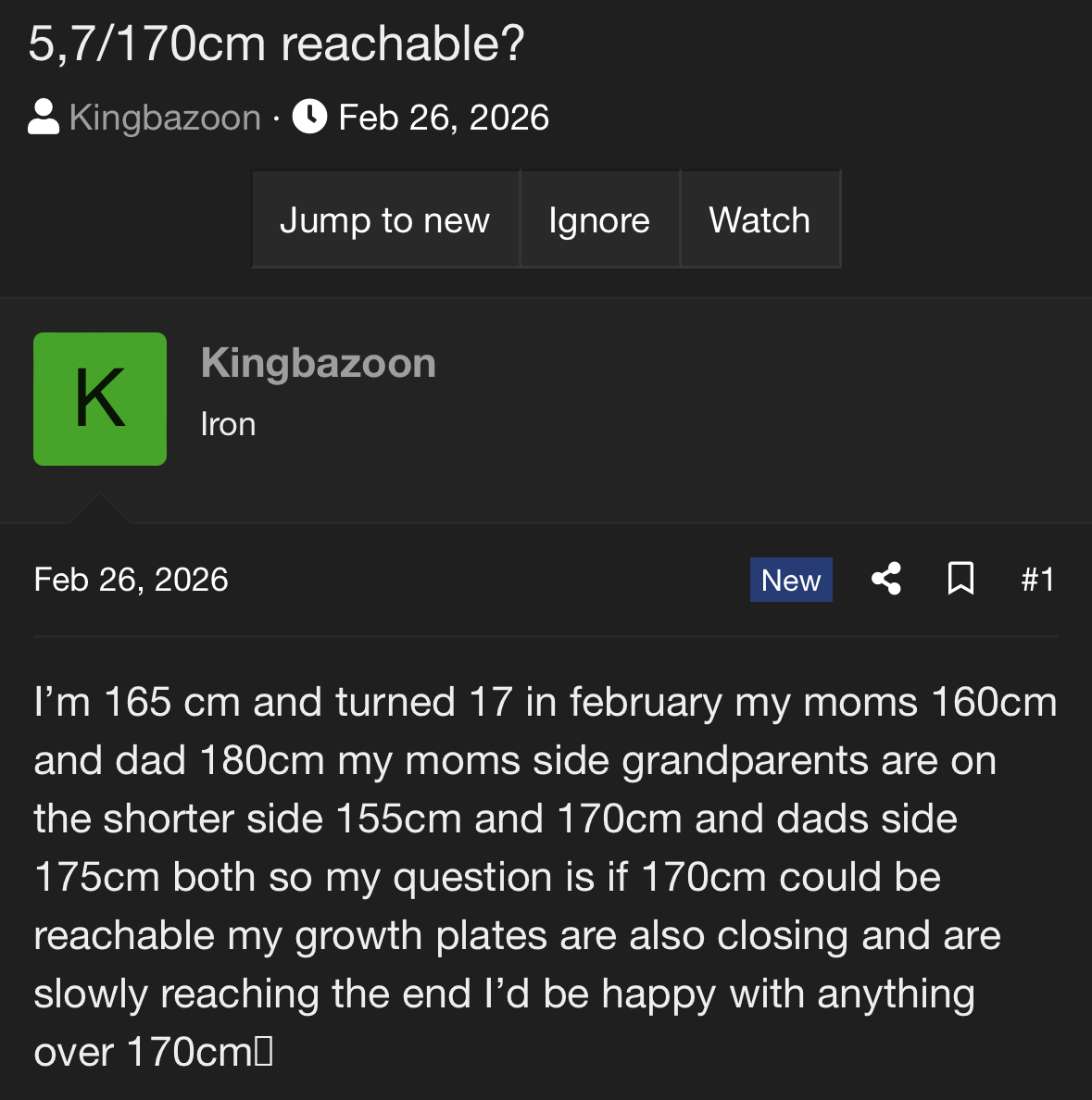
Task: Open the #1 post permalink
Action: tap(1037, 580)
